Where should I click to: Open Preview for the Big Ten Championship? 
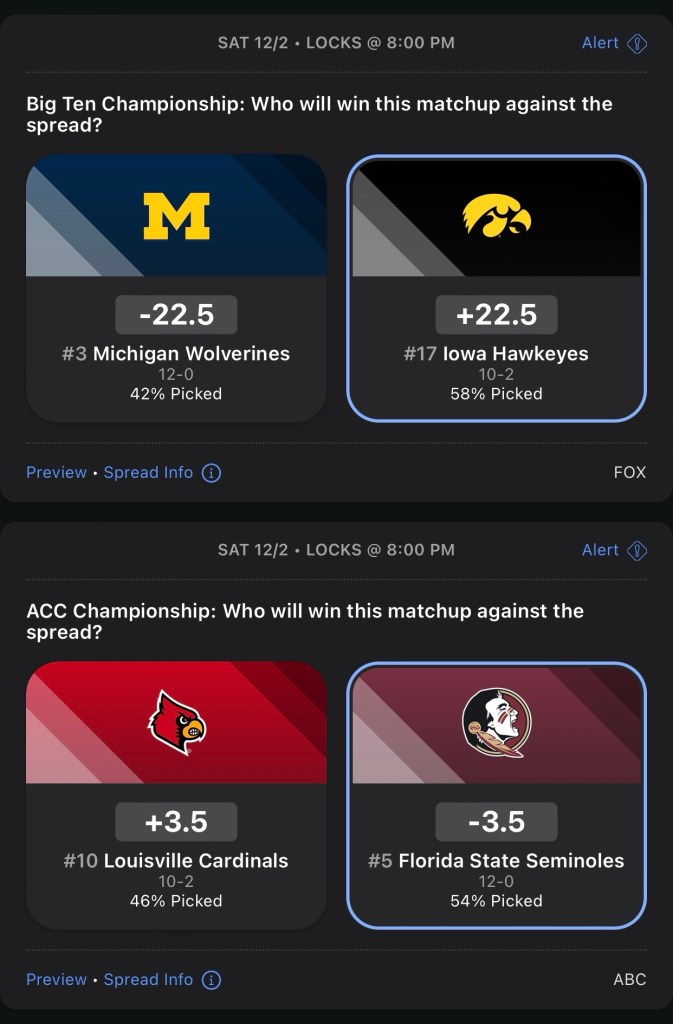[x=56, y=473]
